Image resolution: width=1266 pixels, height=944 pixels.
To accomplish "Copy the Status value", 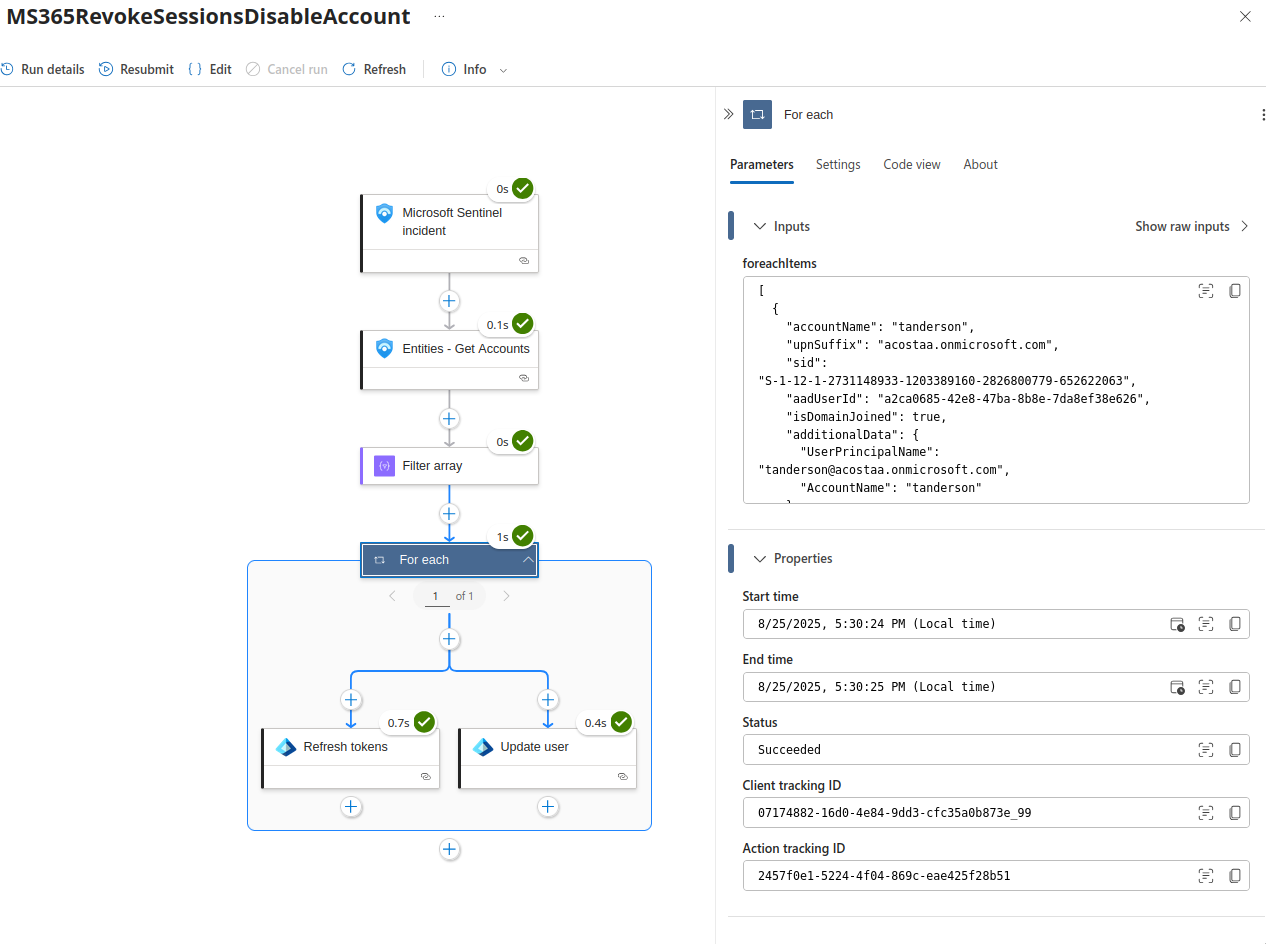I will [x=1235, y=750].
